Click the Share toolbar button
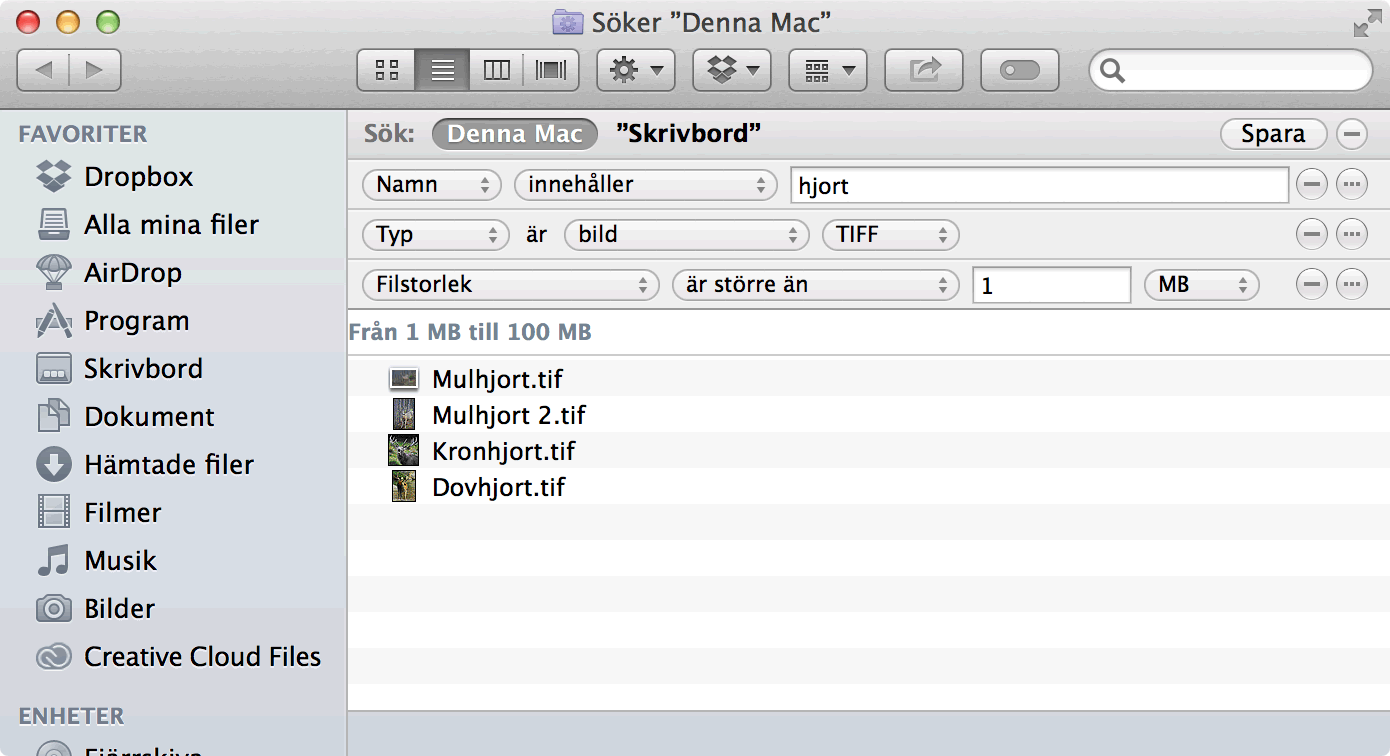The height and width of the screenshot is (756, 1390). click(923, 70)
